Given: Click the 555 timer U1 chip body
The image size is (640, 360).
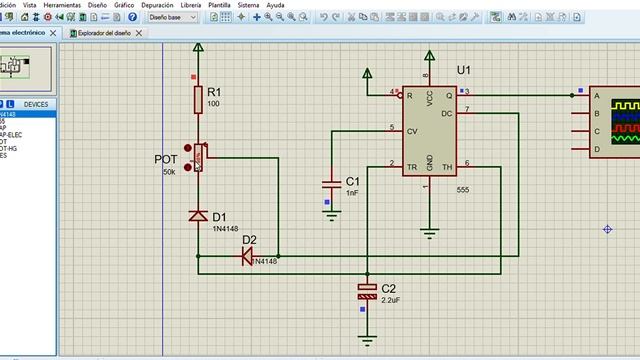Looking at the screenshot, I should (429, 131).
